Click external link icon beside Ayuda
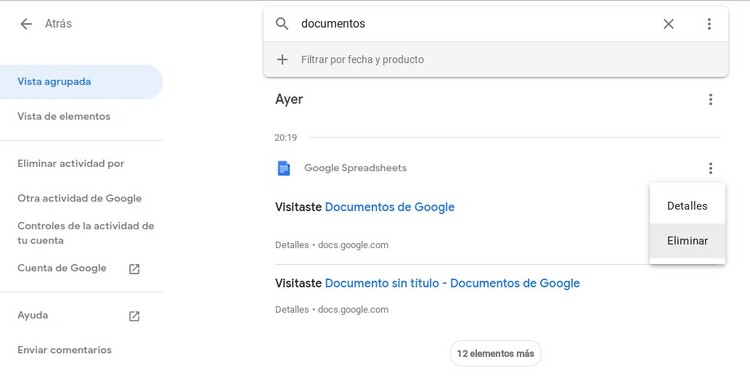The image size is (750, 378). coord(134,316)
